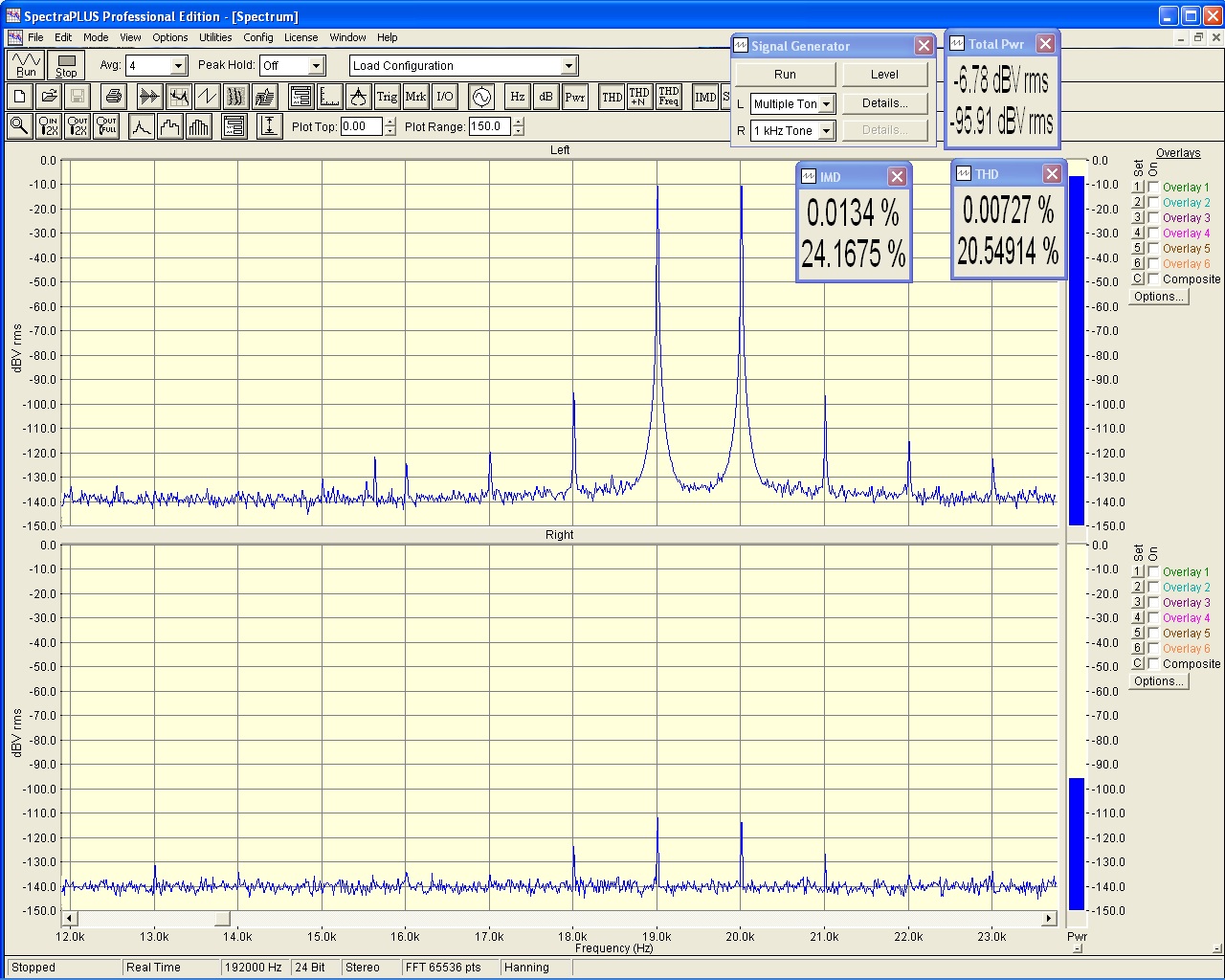This screenshot has height=980, width=1225.
Task: Click the L channel Details button
Action: 884,103
